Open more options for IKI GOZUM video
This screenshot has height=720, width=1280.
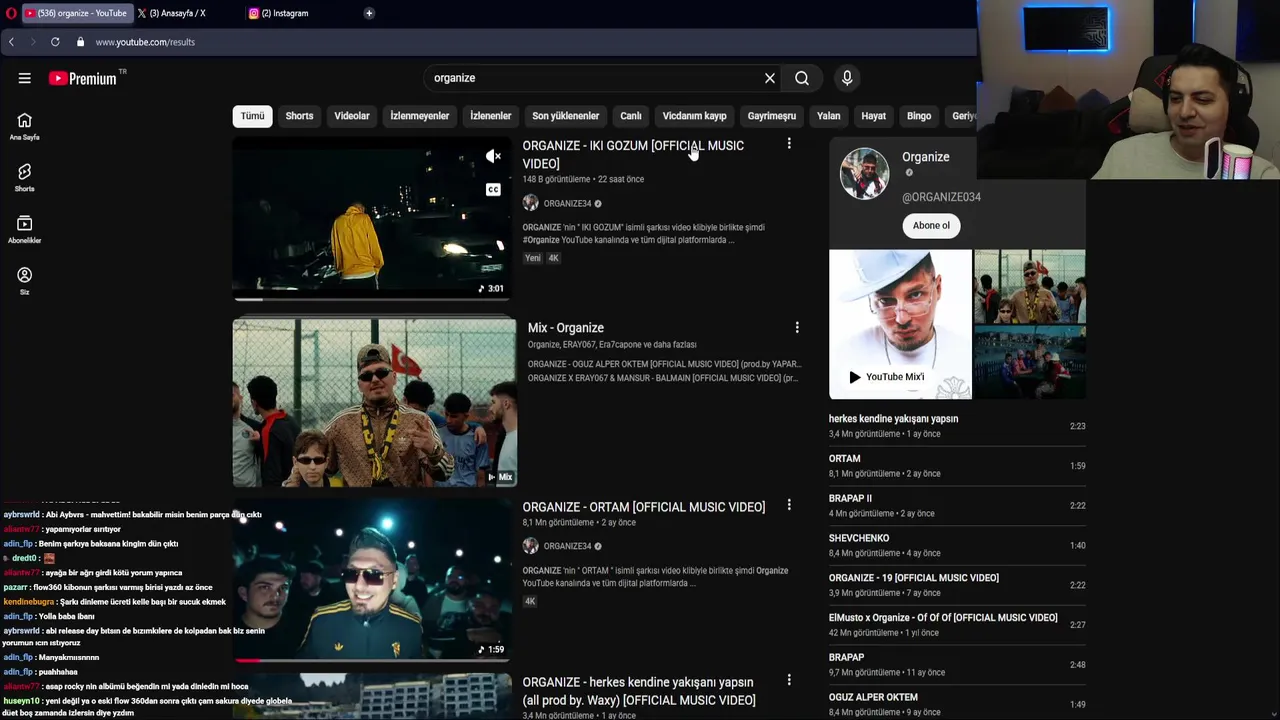click(x=789, y=144)
